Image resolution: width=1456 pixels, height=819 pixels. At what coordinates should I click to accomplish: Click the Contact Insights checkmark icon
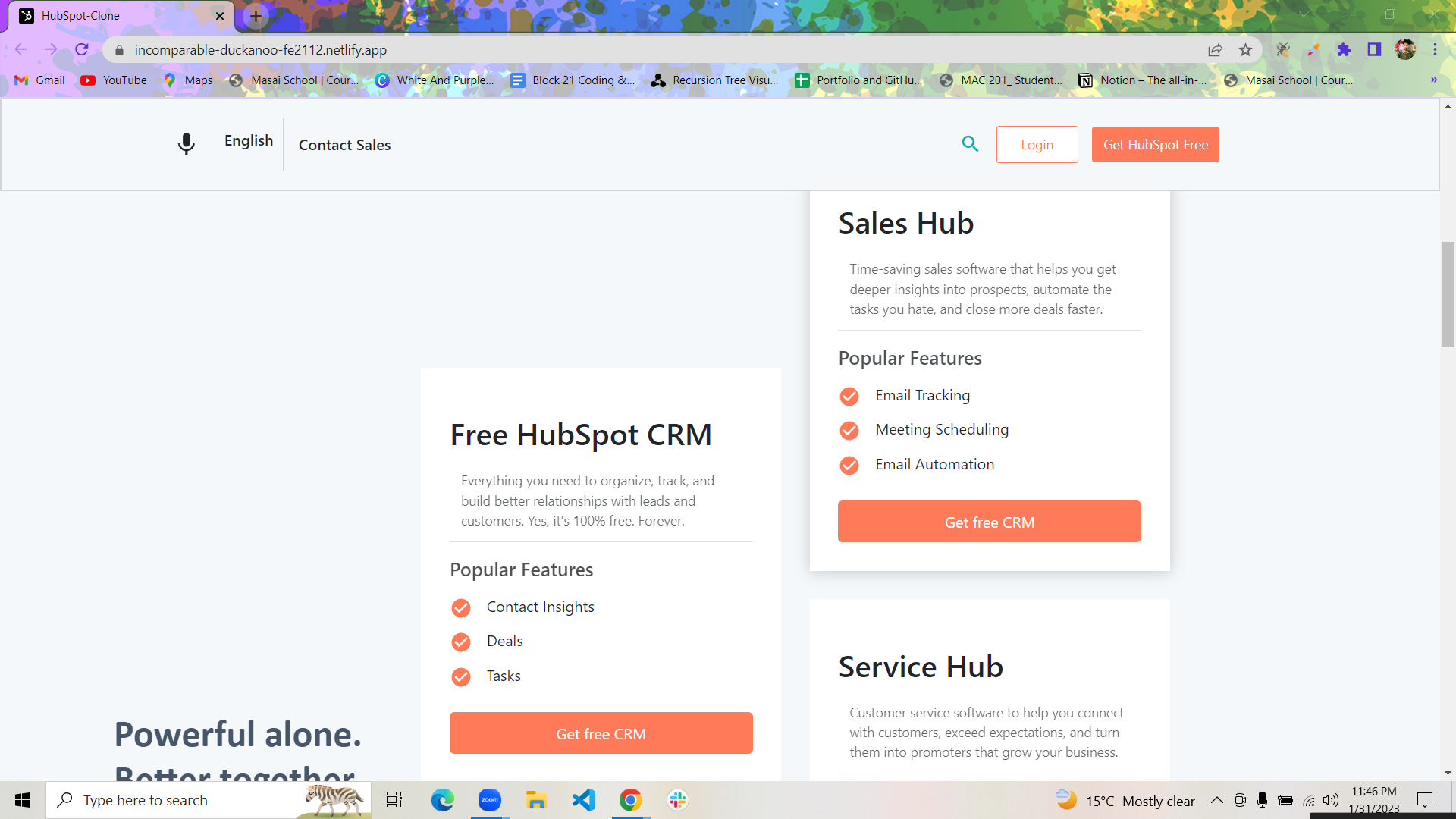(x=460, y=608)
